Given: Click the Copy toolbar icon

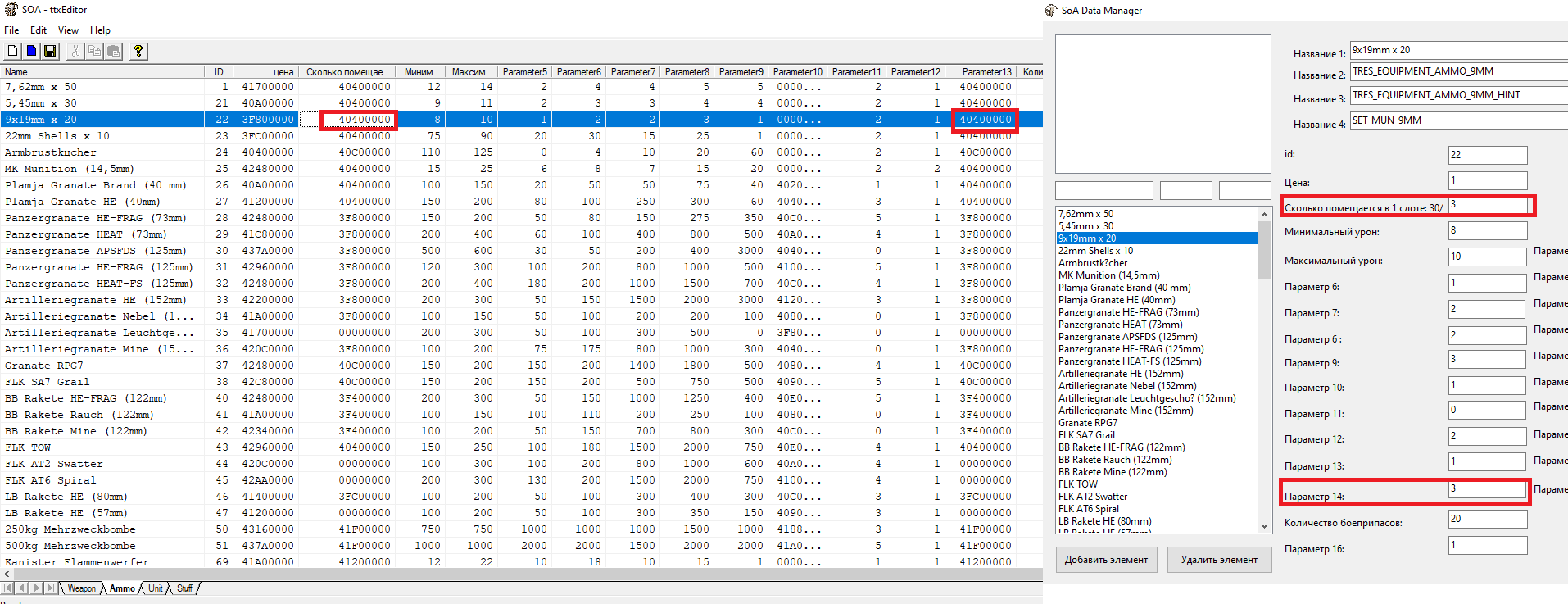Looking at the screenshot, I should coord(94,51).
